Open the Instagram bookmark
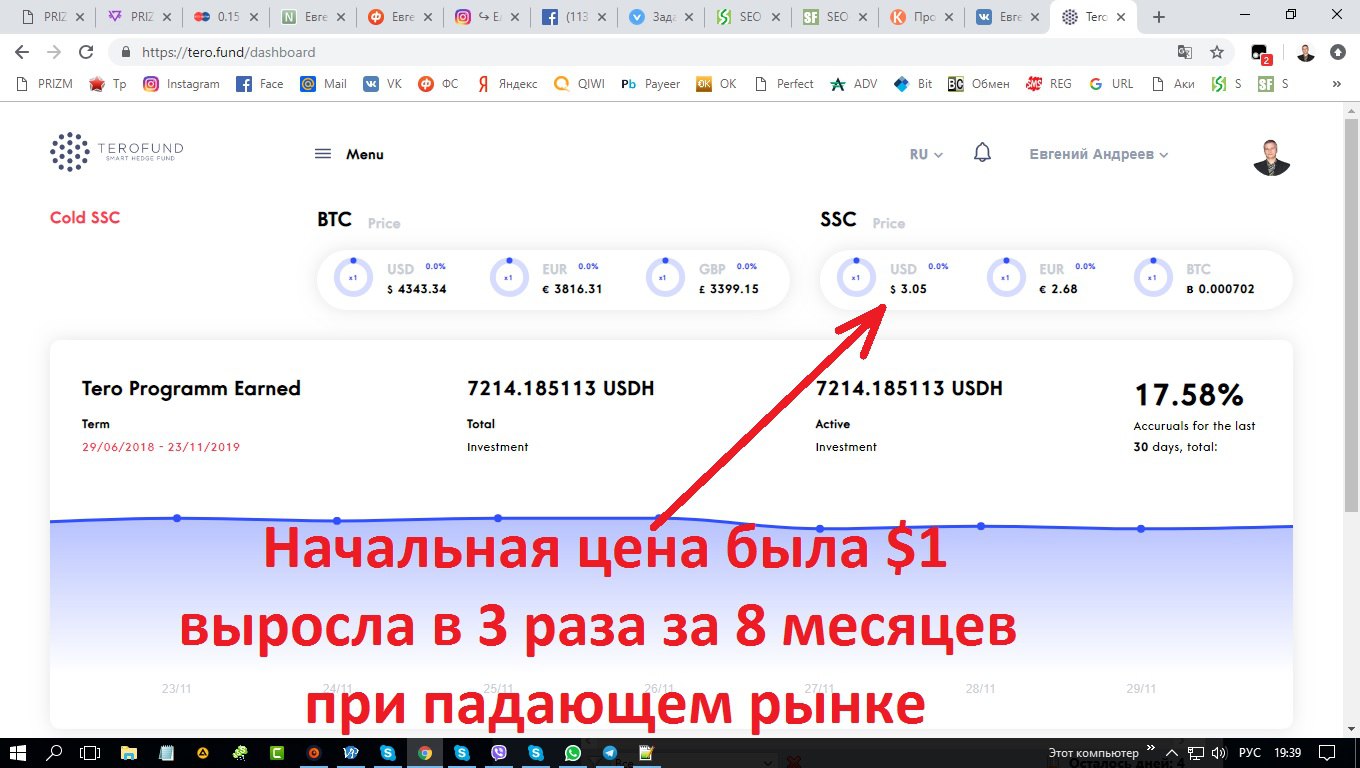This screenshot has height=768, width=1360. pos(181,84)
